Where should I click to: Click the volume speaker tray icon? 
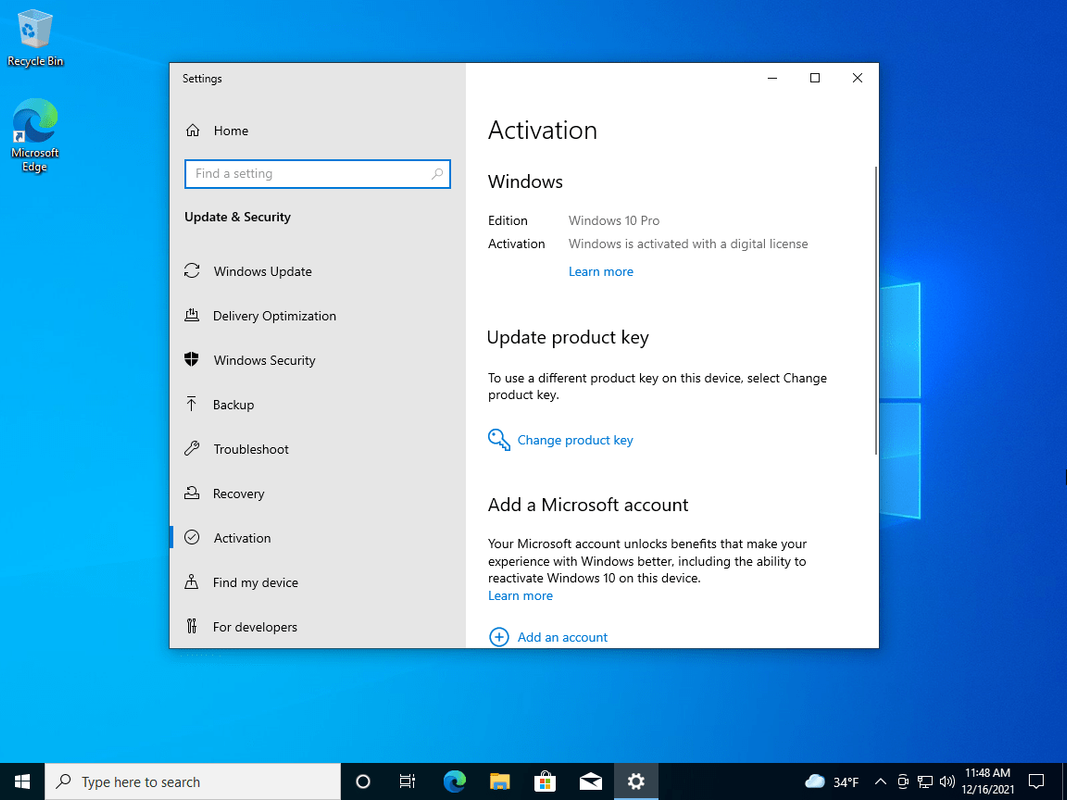(x=947, y=782)
